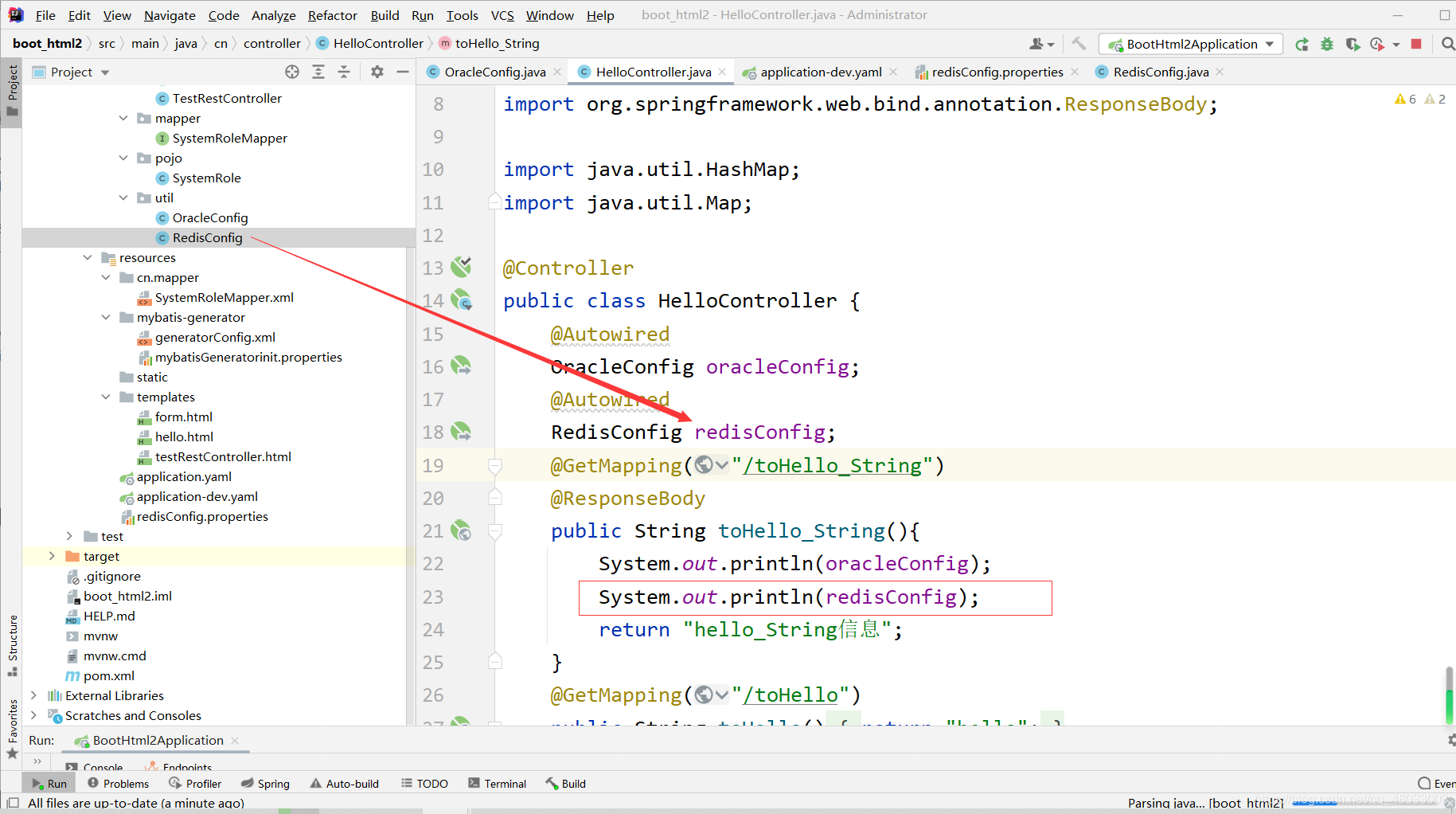The height and width of the screenshot is (814, 1456).
Task: Open the Spring tool window
Action: click(x=265, y=784)
